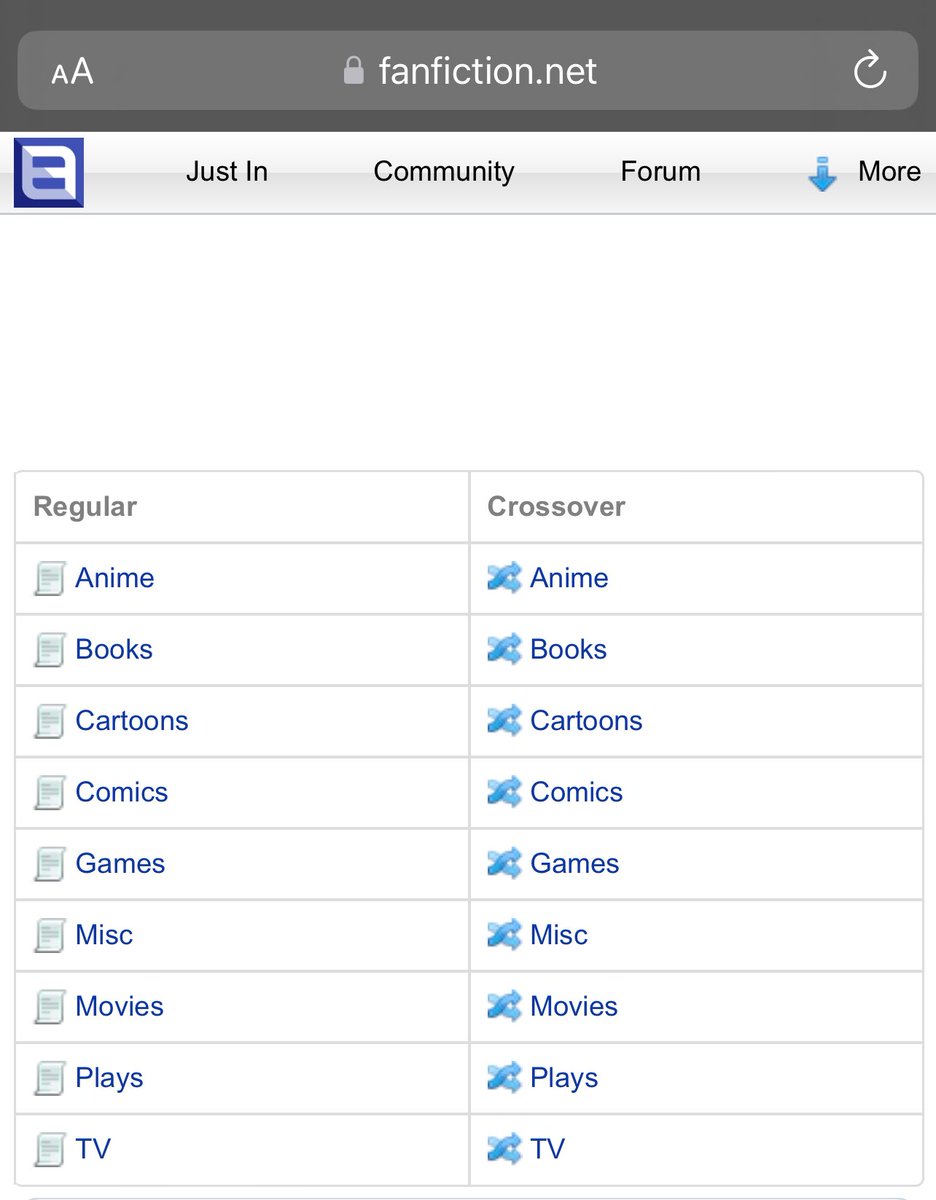Browse crossover Misc link
Viewport: 936px width, 1200px height.
(559, 936)
